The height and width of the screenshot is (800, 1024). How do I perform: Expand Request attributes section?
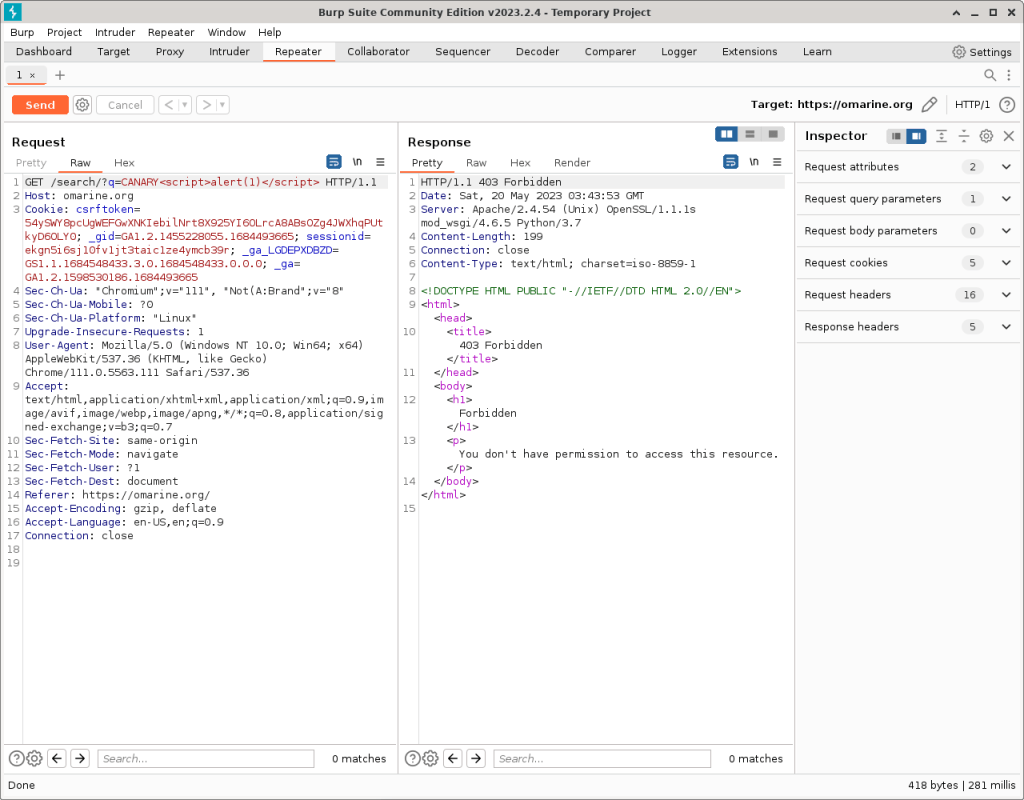point(1006,167)
